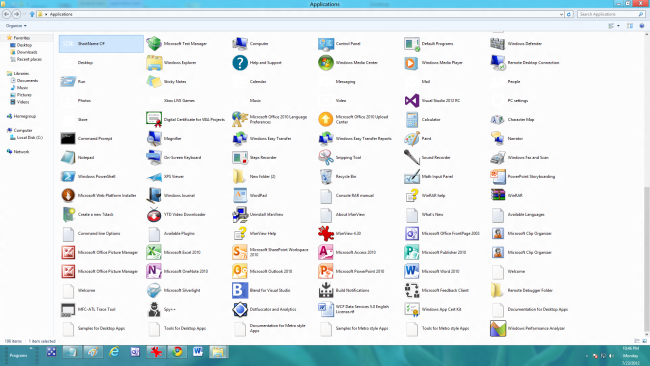Image resolution: width=650 pixels, height=366 pixels.
Task: Select the Control Panel icon
Action: [x=326, y=44]
